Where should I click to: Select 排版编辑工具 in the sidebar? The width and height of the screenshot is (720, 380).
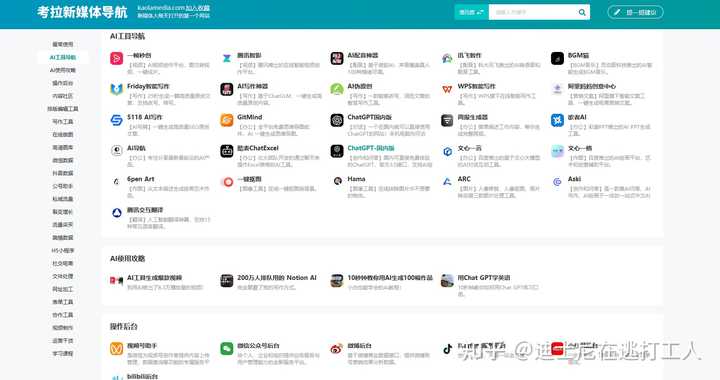click(63, 109)
